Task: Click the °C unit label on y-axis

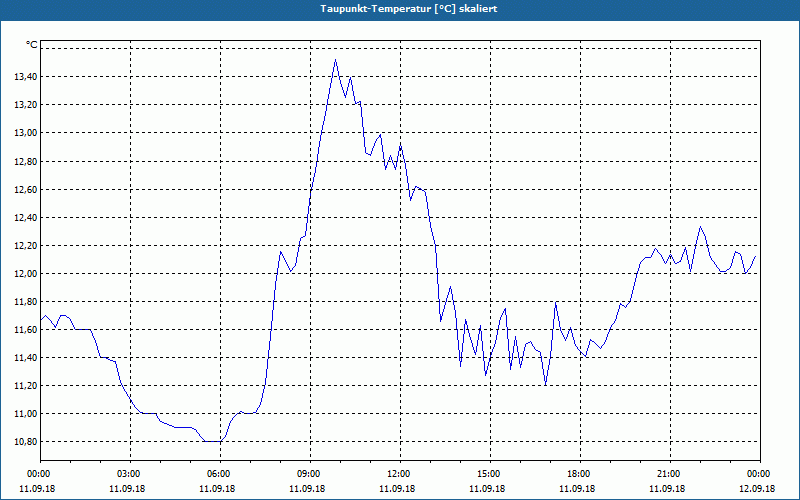Action: click(32, 45)
